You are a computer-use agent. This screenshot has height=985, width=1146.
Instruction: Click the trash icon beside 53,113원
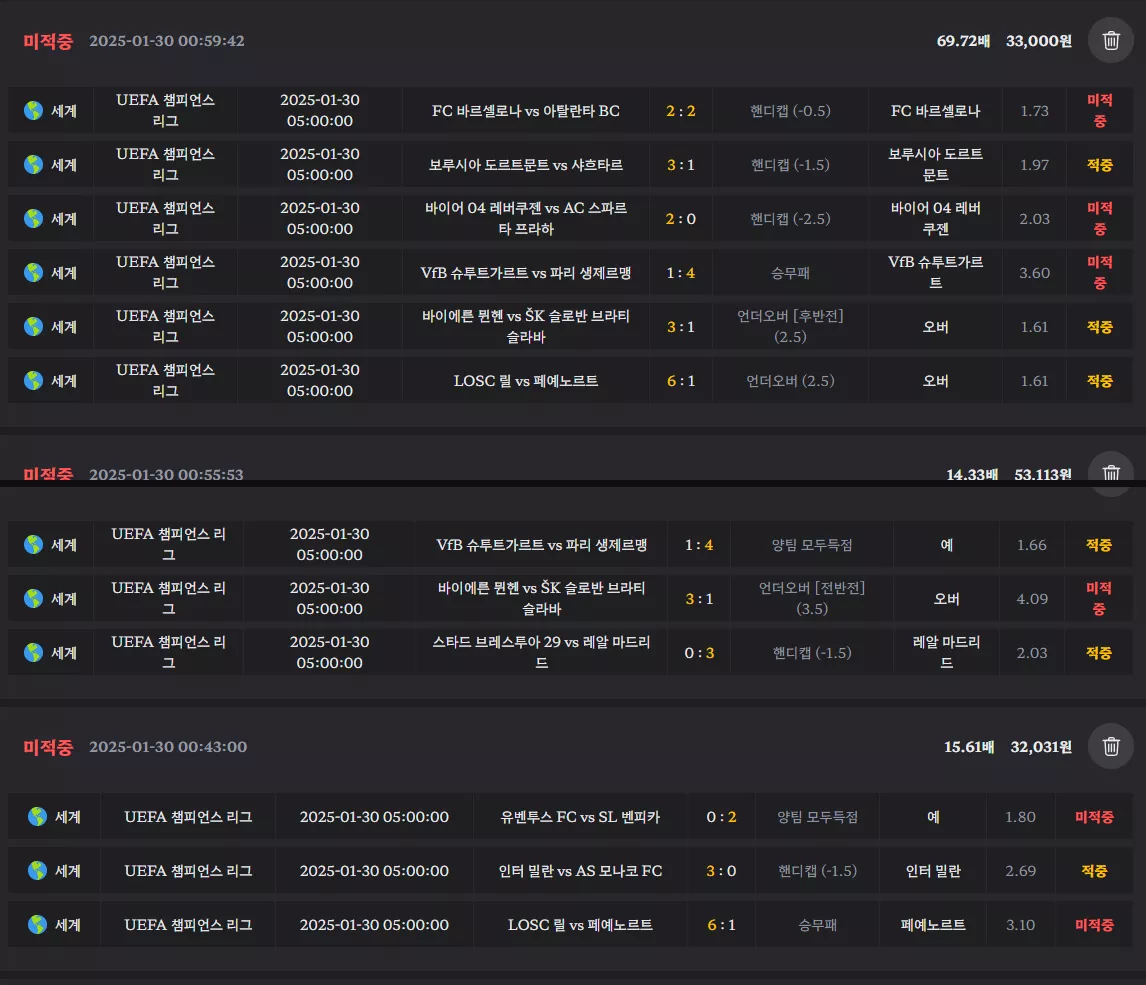[x=1110, y=474]
